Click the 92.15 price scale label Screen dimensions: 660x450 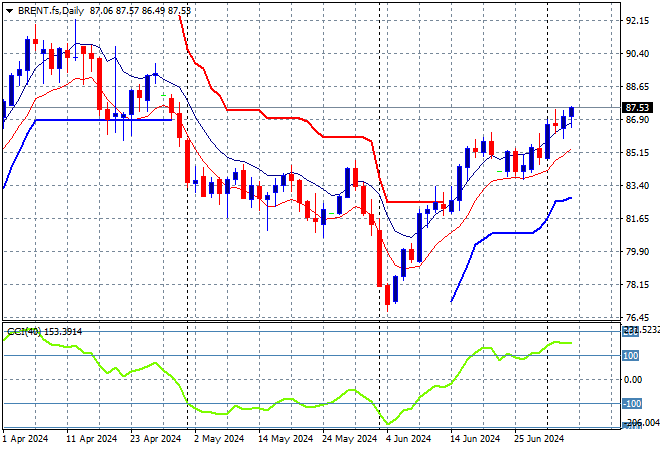pyautogui.click(x=637, y=20)
